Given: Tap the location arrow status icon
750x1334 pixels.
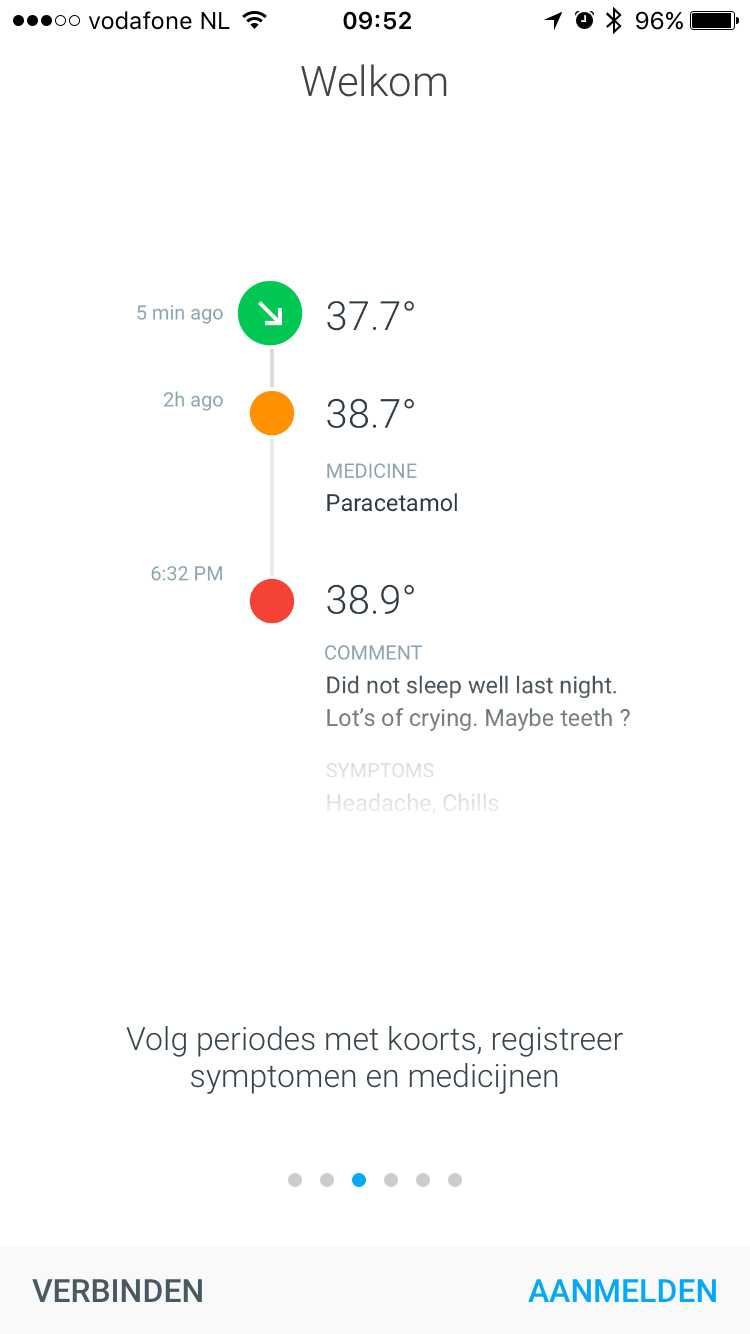Looking at the screenshot, I should 553,21.
